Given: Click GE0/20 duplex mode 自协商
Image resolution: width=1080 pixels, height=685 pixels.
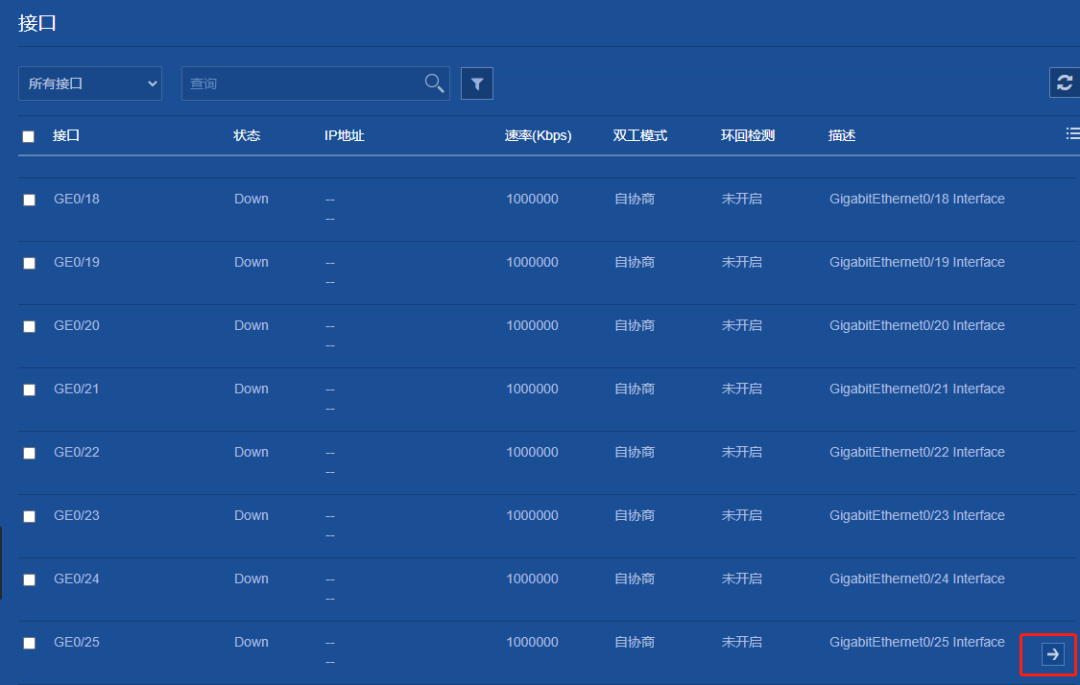Looking at the screenshot, I should [634, 326].
